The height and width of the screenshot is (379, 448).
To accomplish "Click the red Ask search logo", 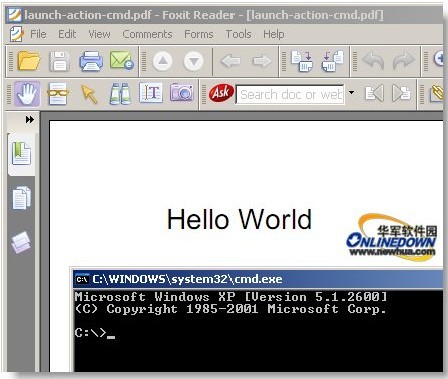I will click(x=221, y=93).
